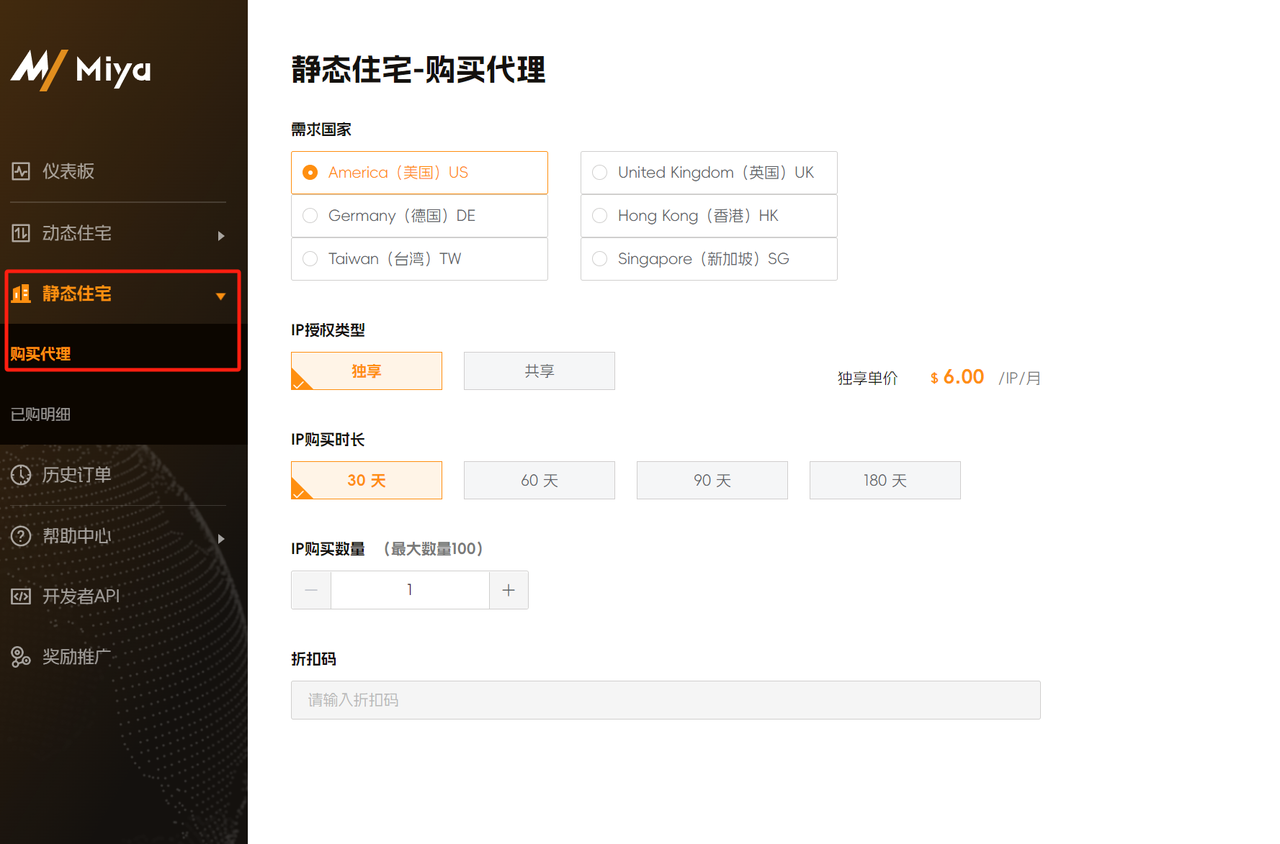
Task: Click the 静态住宅-购买代理 page heading
Action: (x=419, y=70)
